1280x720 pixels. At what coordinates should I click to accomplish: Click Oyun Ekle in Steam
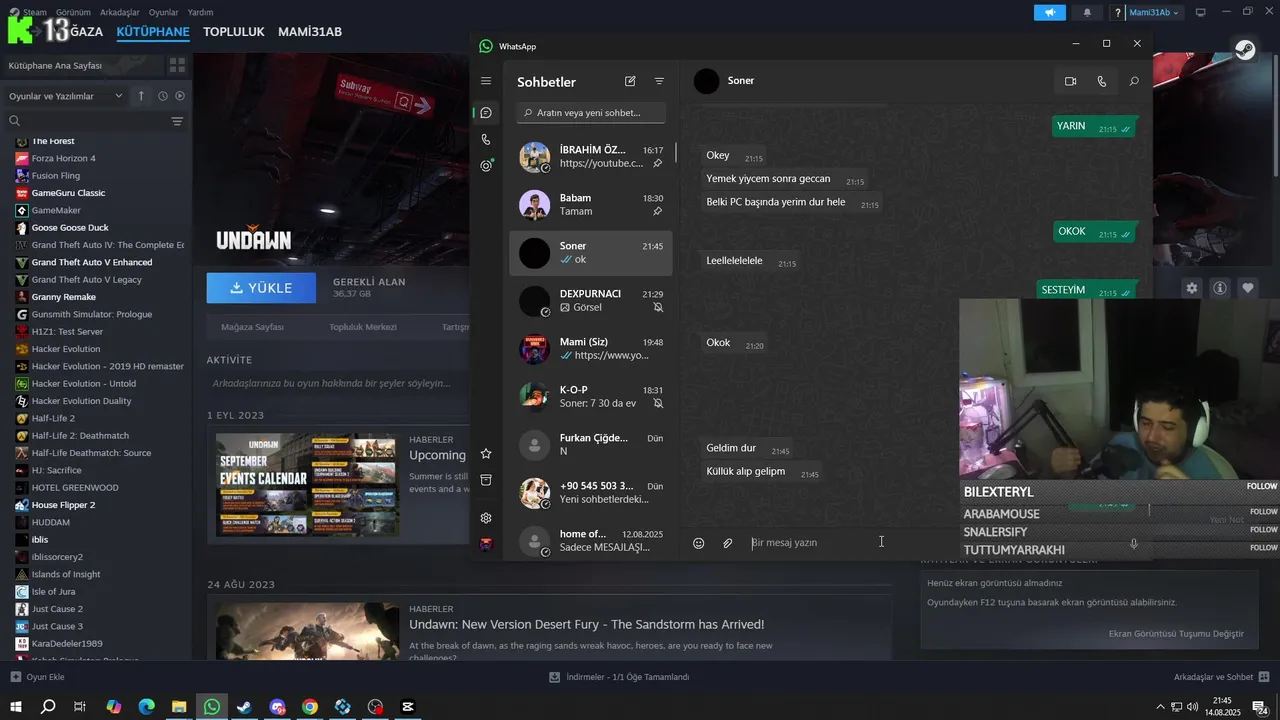(x=38, y=677)
